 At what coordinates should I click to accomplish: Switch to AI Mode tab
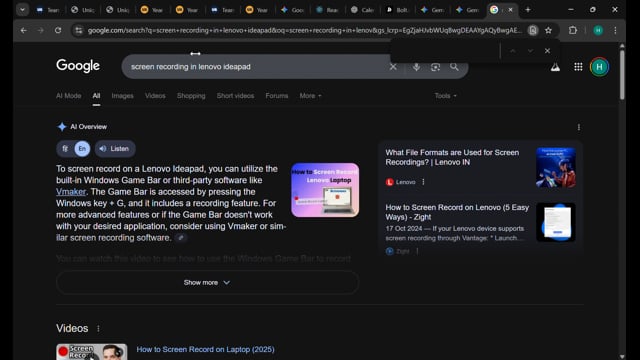point(69,96)
